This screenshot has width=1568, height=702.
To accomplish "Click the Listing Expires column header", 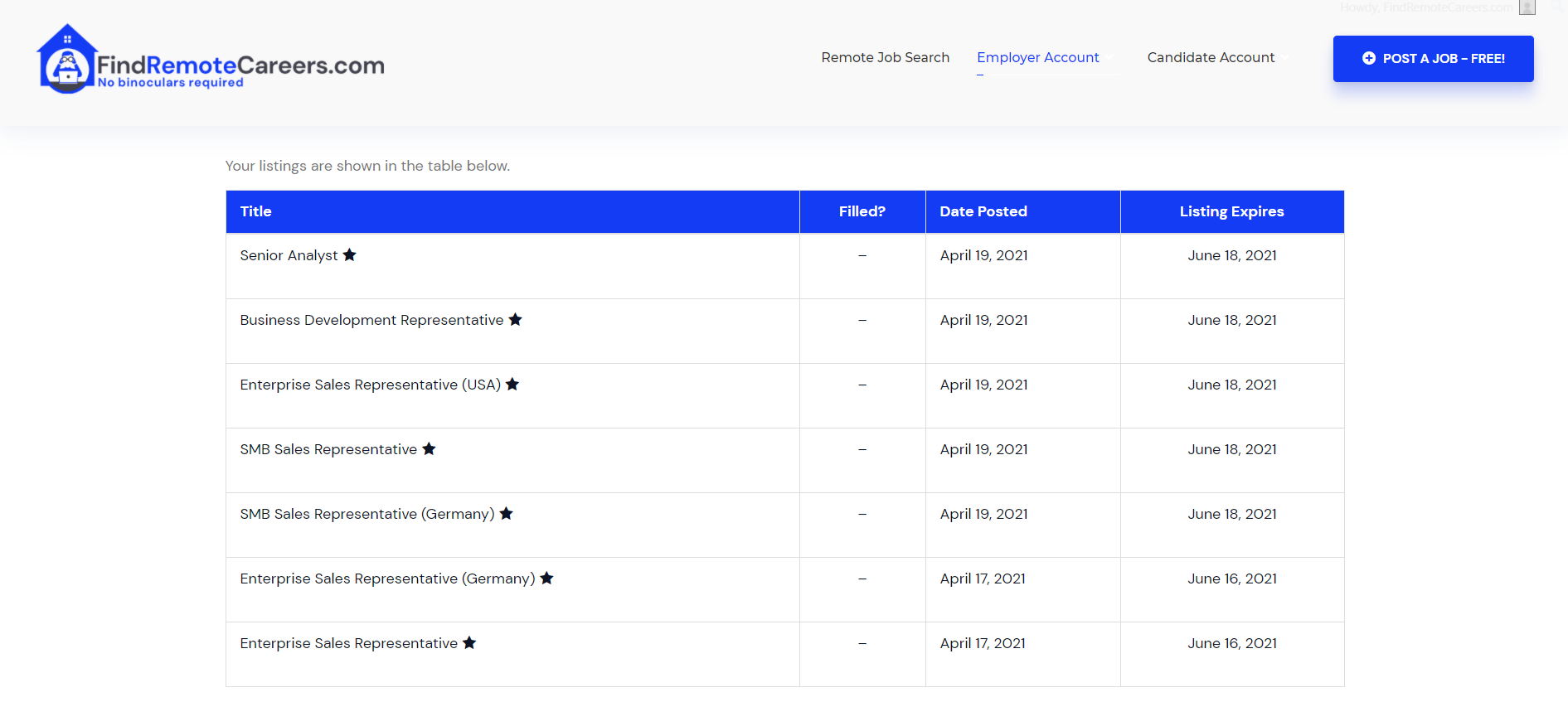I will (1232, 211).
